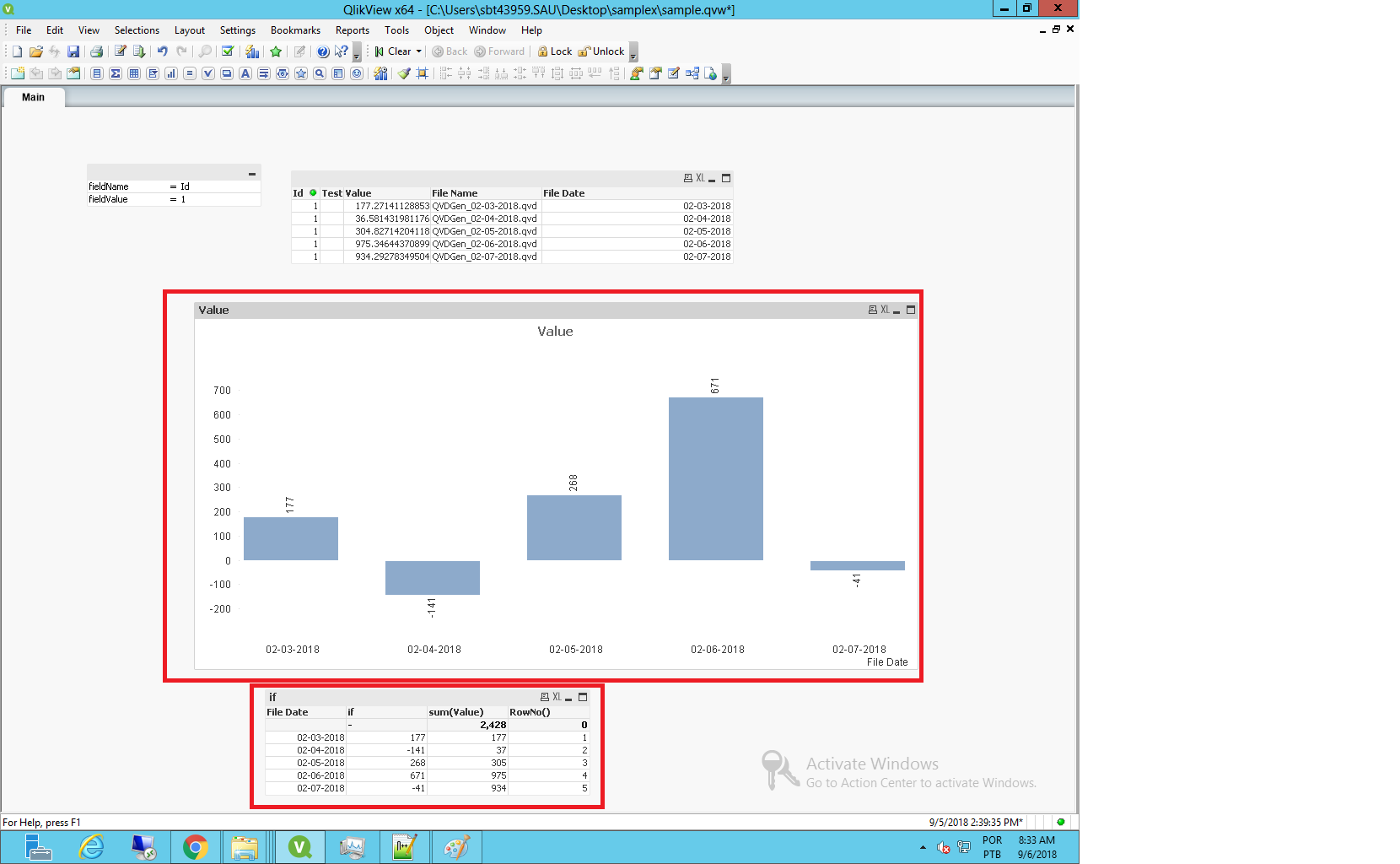Add a new sheet via Add Sheet icon
The width and height of the screenshot is (1400, 864).
coord(18,73)
